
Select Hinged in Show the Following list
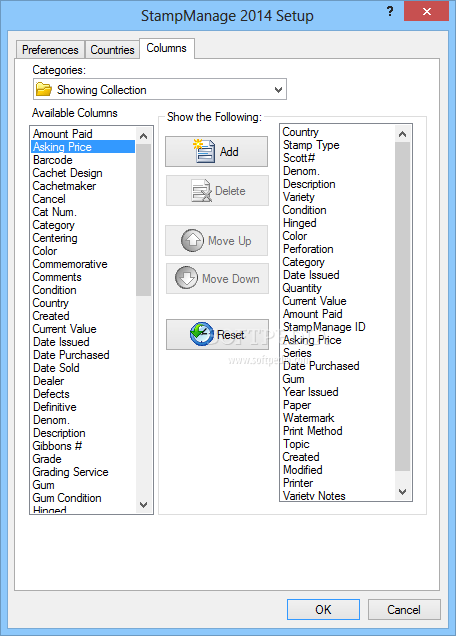point(338,223)
